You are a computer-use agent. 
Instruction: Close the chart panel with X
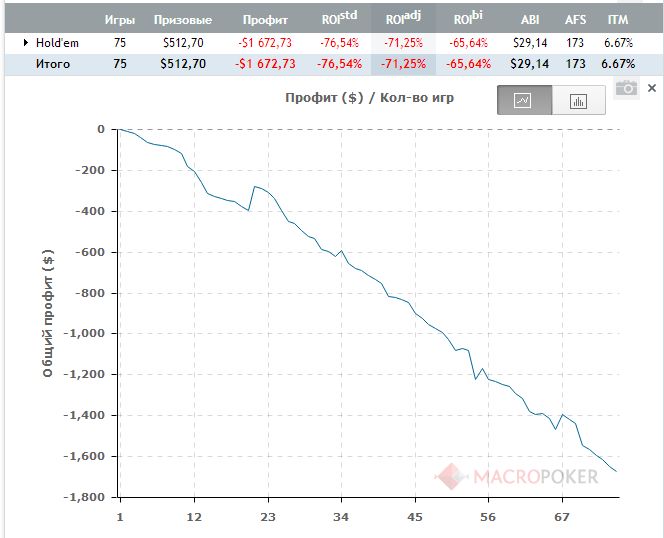point(652,88)
